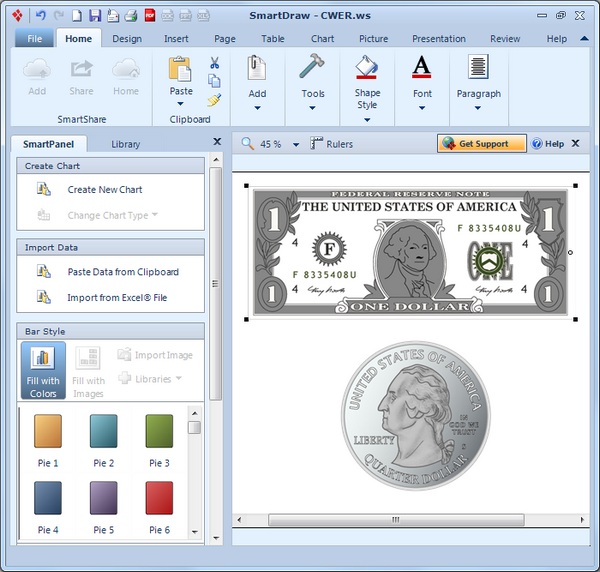The height and width of the screenshot is (572, 600).
Task: Click Import from Excel File
Action: point(116,297)
